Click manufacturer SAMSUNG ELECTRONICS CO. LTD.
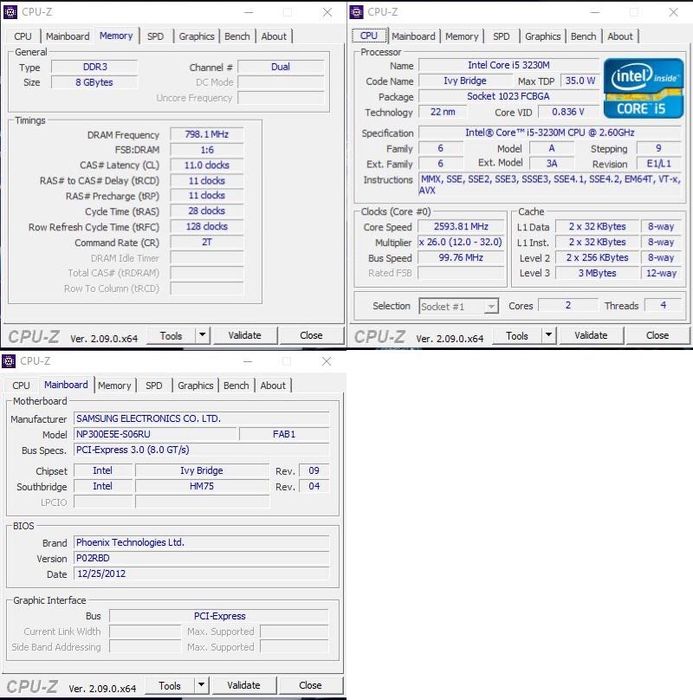 (201, 419)
